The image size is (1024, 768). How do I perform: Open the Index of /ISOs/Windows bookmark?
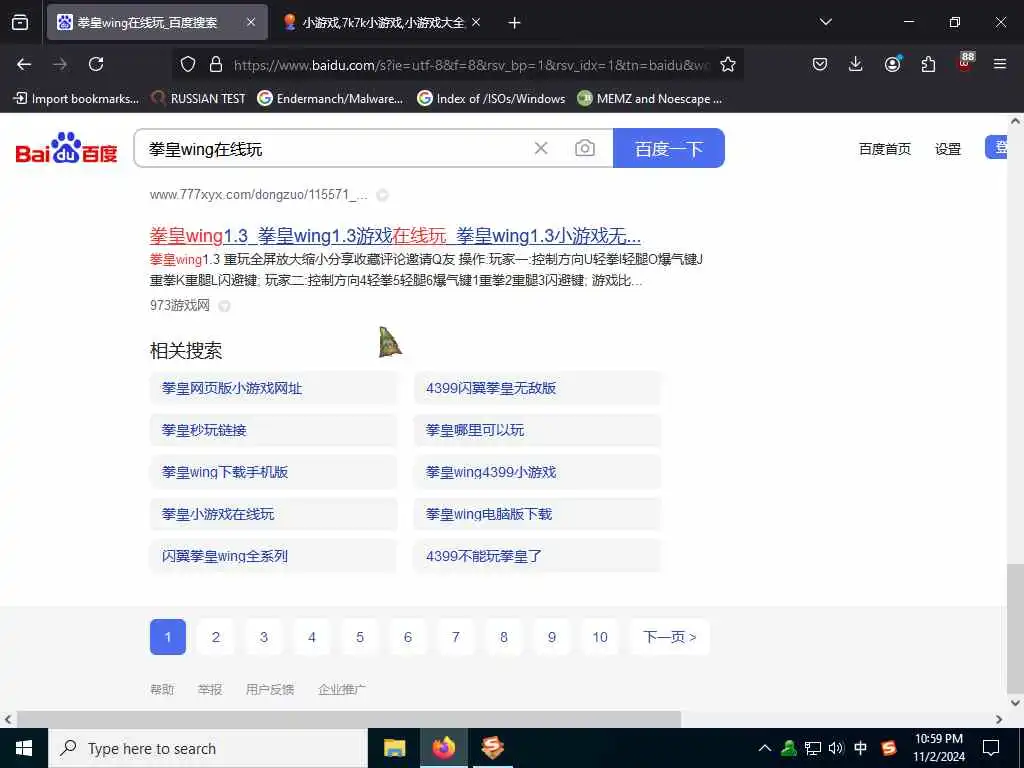tap(491, 99)
